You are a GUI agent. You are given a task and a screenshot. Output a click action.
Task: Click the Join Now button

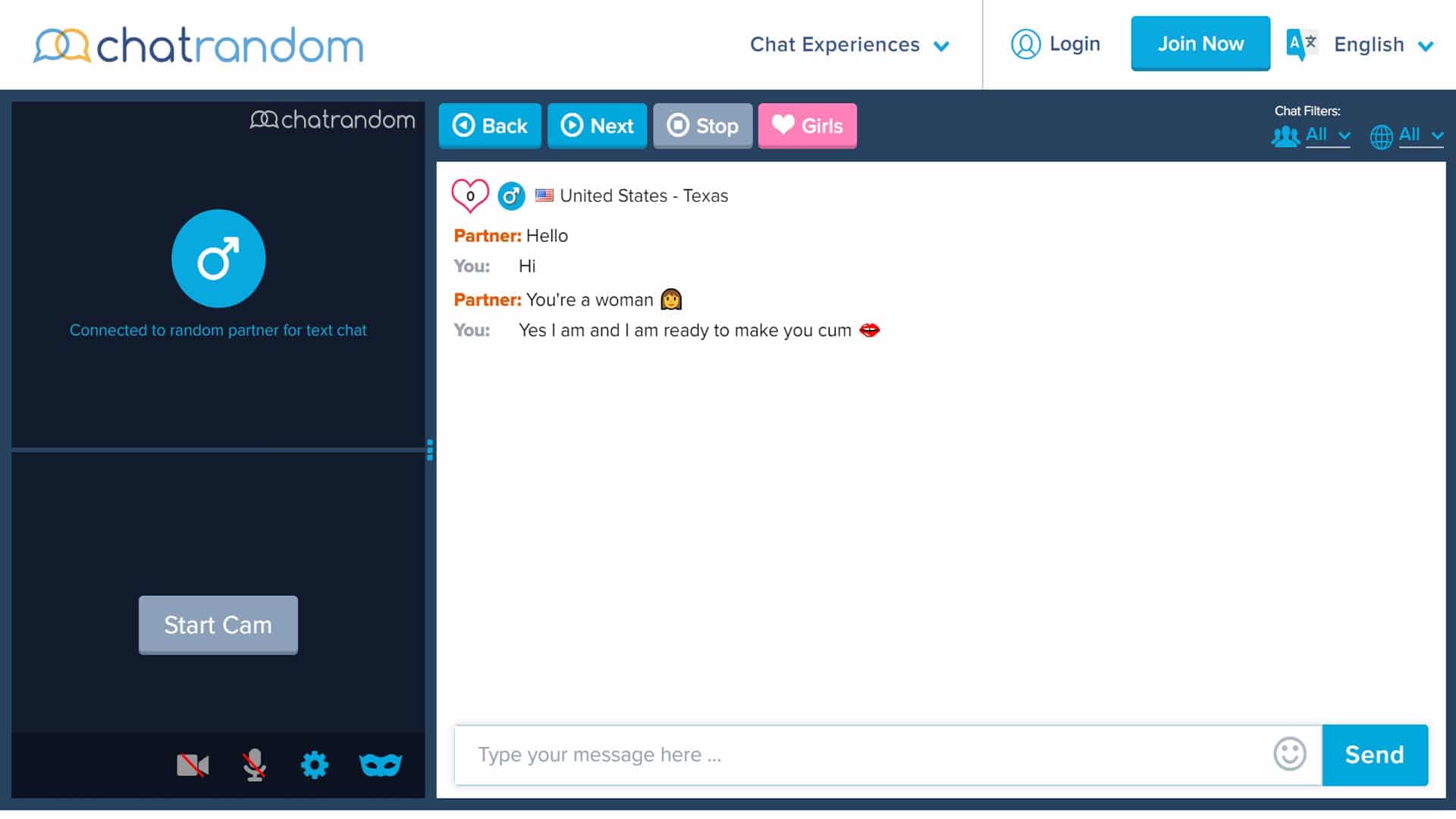[1200, 43]
